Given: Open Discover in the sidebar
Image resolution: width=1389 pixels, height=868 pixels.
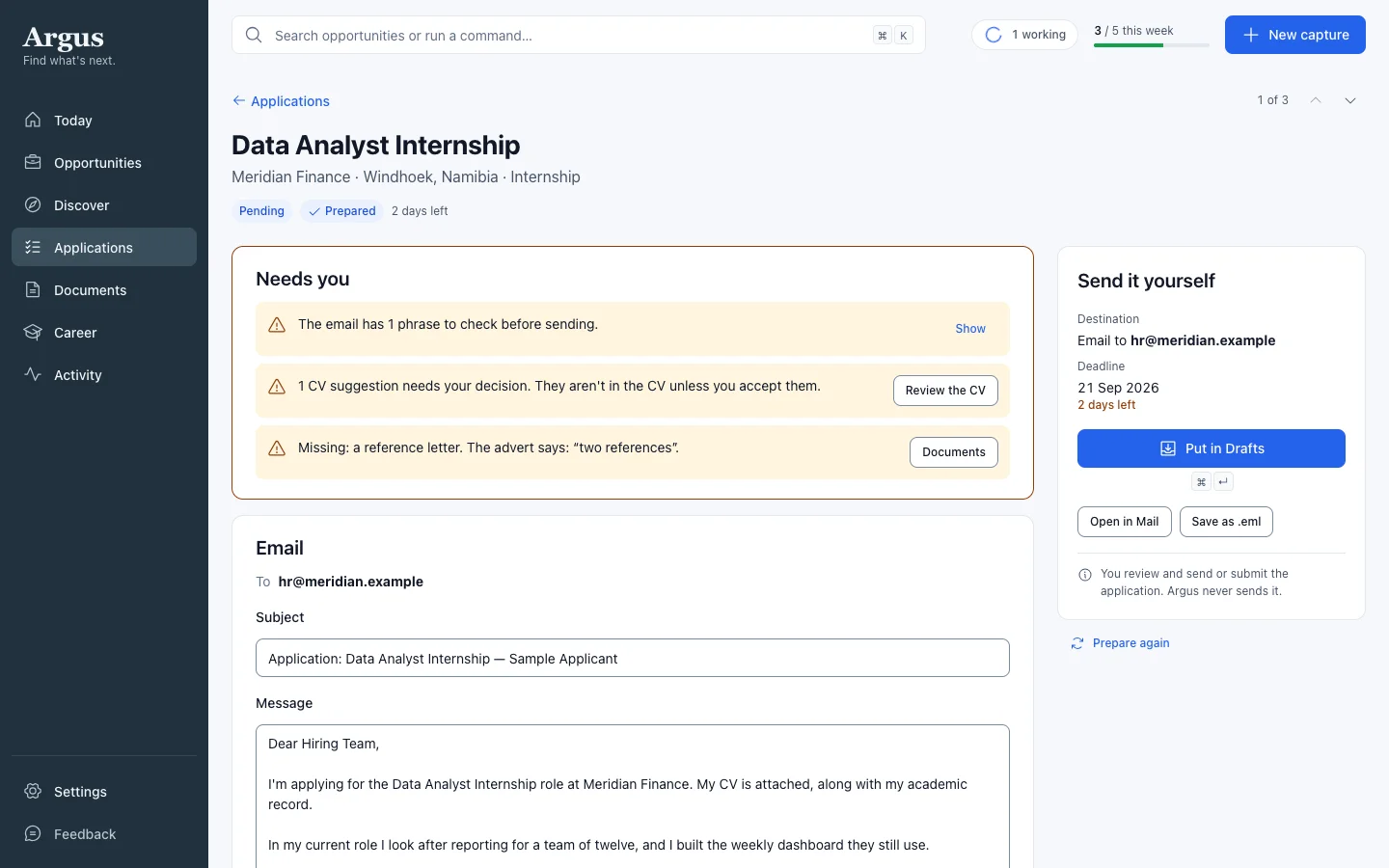Looking at the screenshot, I should click(x=104, y=204).
